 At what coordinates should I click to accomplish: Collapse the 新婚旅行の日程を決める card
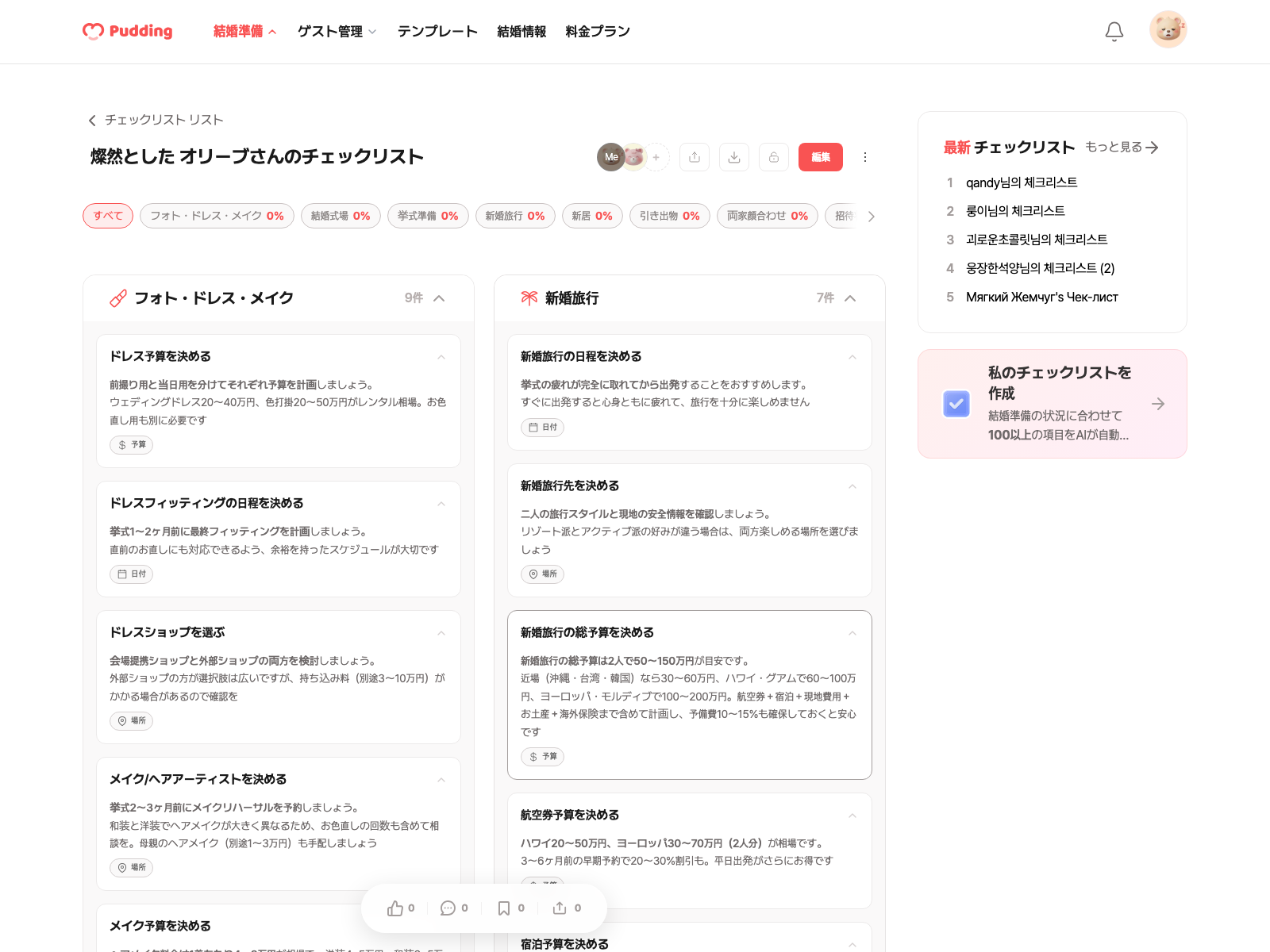pyautogui.click(x=852, y=357)
